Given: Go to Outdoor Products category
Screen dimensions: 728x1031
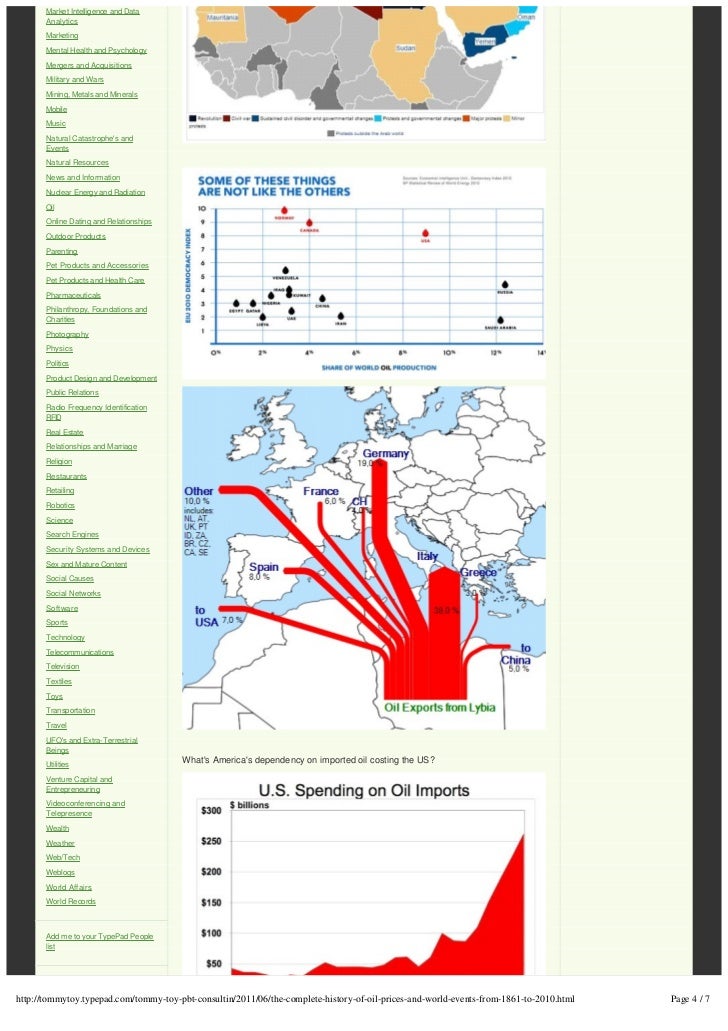Looking at the screenshot, I should [x=76, y=237].
